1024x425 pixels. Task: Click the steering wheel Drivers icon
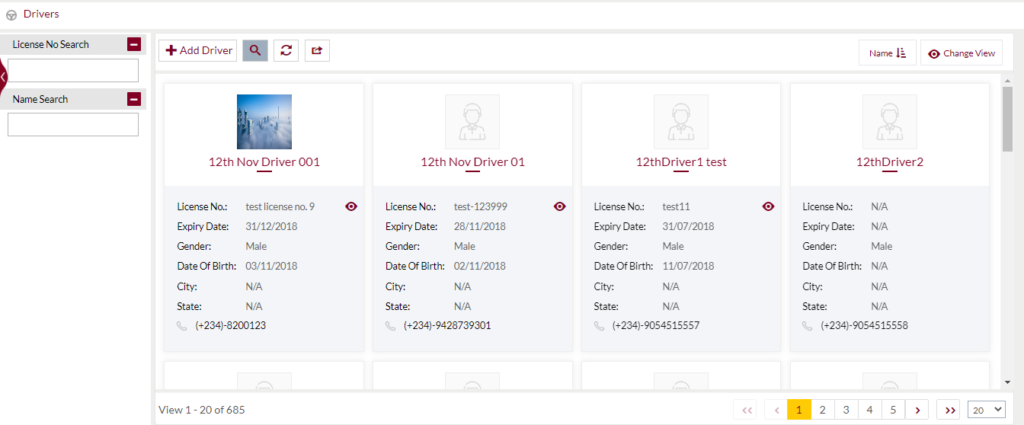(11, 14)
